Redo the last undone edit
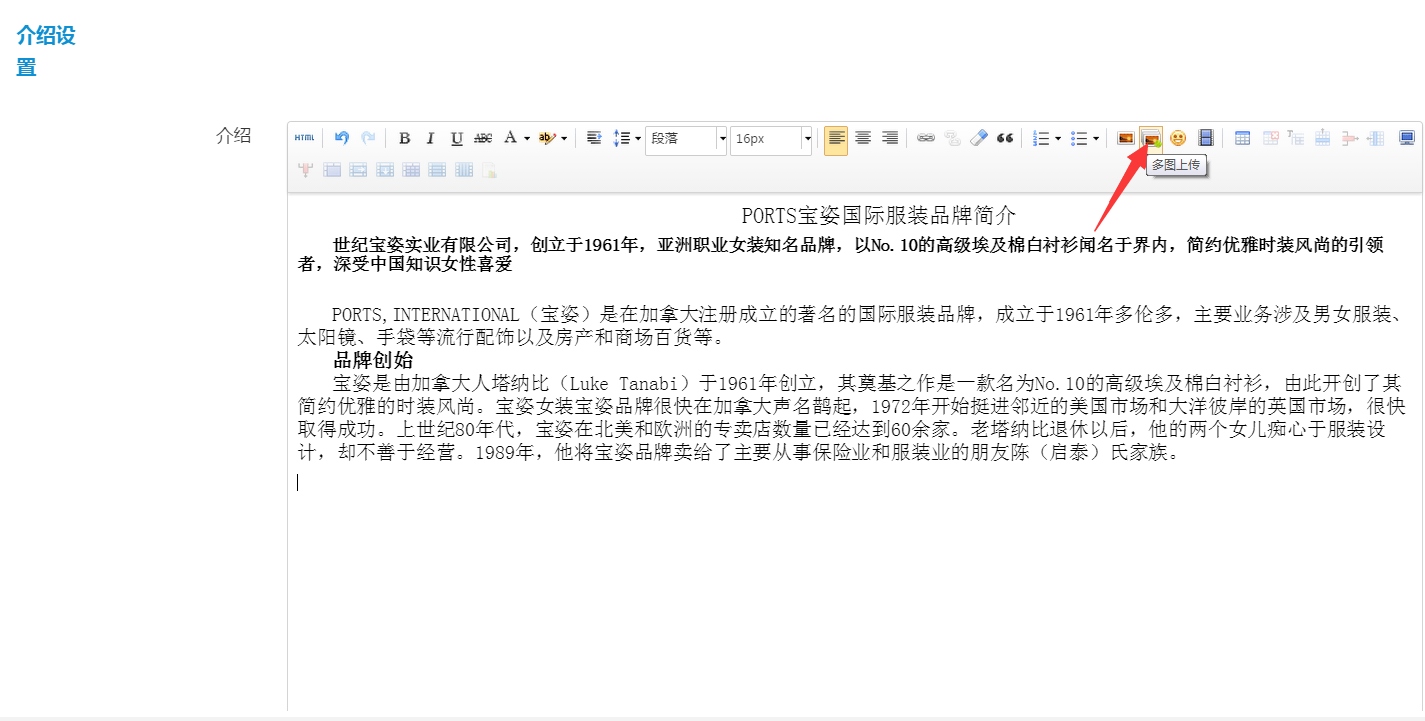 [368, 138]
